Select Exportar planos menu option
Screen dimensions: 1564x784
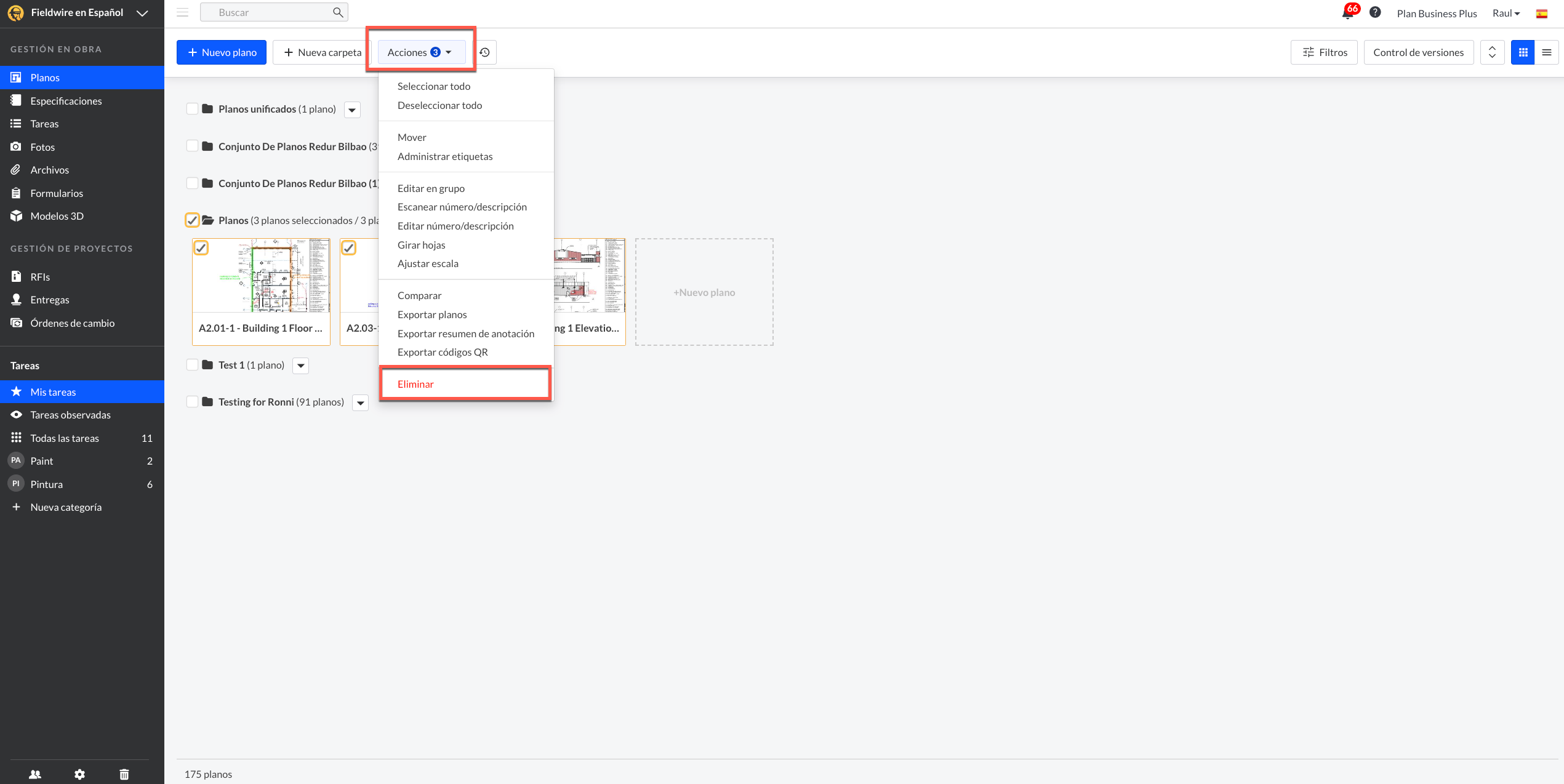click(x=432, y=314)
